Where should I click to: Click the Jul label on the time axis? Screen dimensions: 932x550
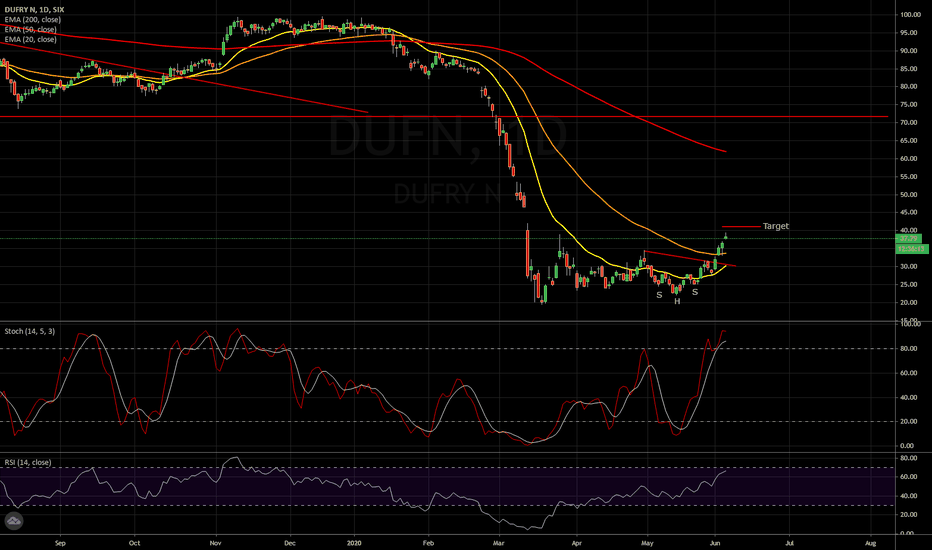pyautogui.click(x=789, y=543)
